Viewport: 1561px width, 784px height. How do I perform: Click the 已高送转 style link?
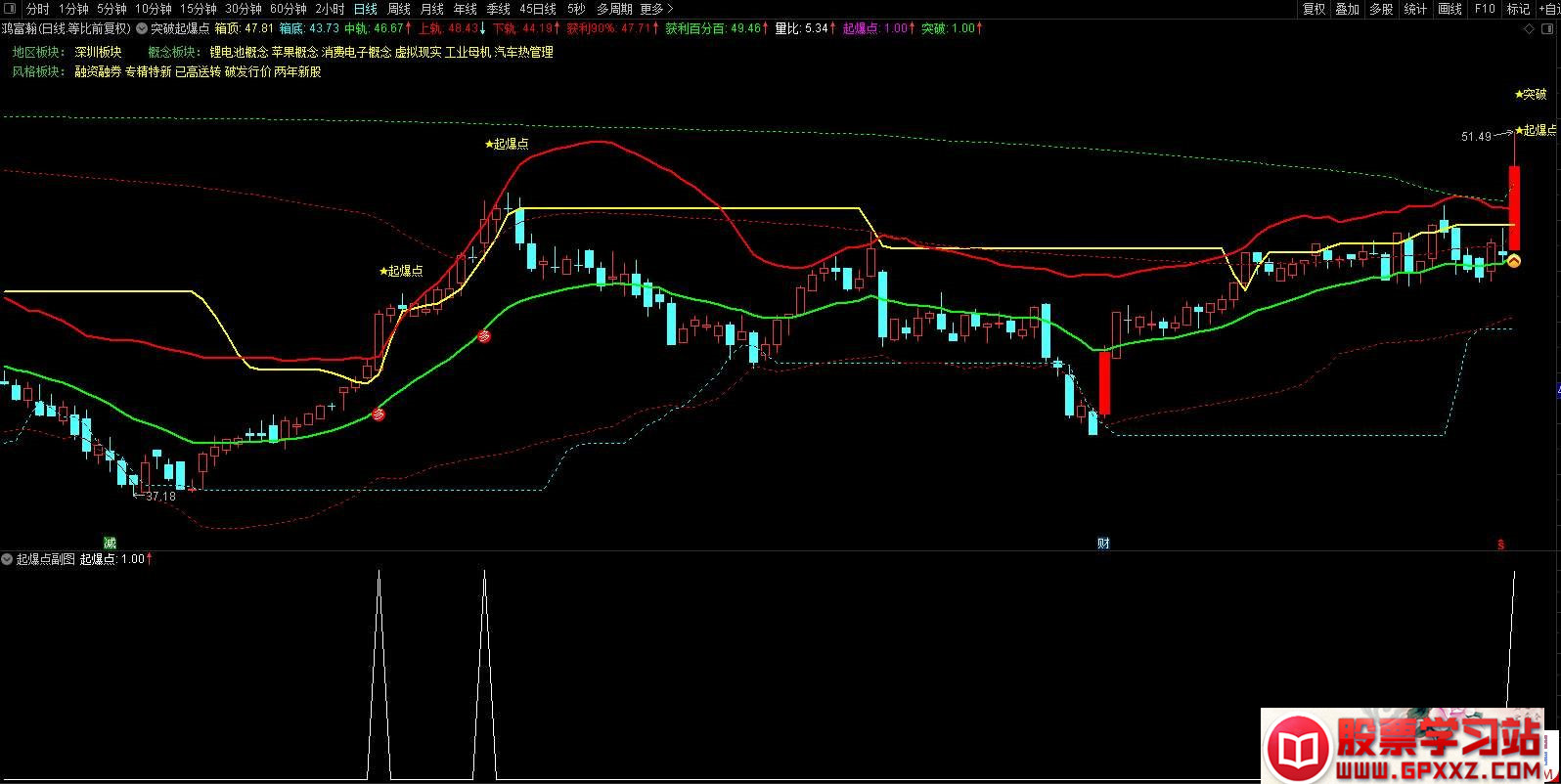[198, 71]
